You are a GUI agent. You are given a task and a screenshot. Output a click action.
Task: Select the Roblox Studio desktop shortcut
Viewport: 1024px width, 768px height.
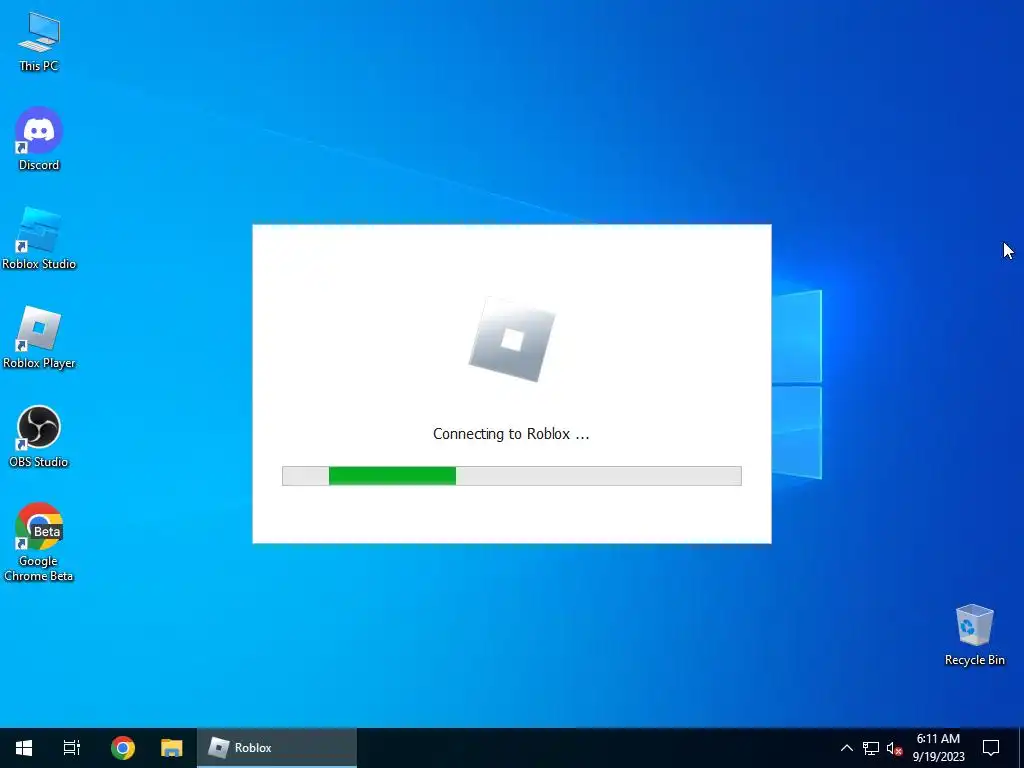pyautogui.click(x=39, y=238)
